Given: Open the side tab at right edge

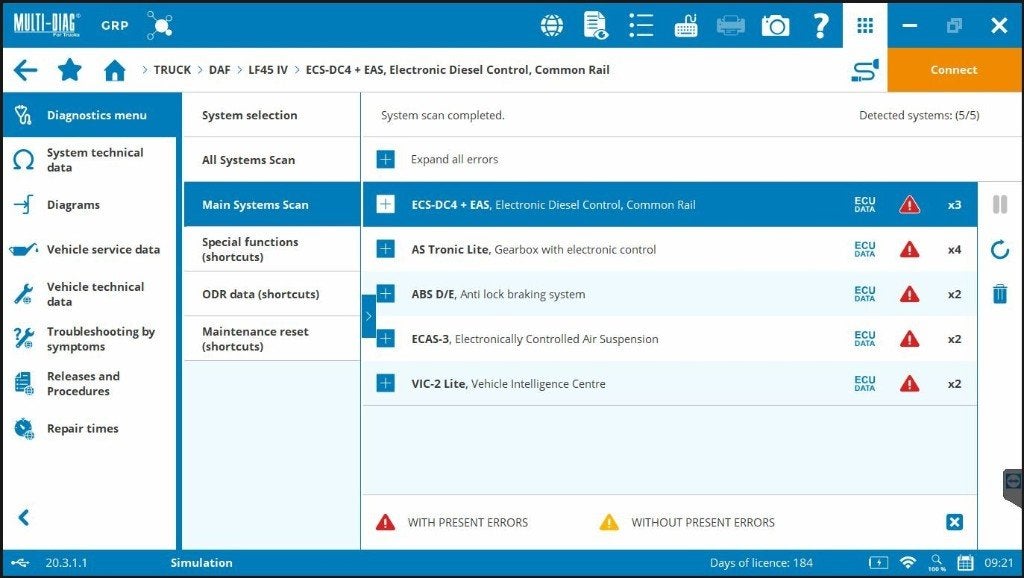Looking at the screenshot, I should click(x=1014, y=487).
